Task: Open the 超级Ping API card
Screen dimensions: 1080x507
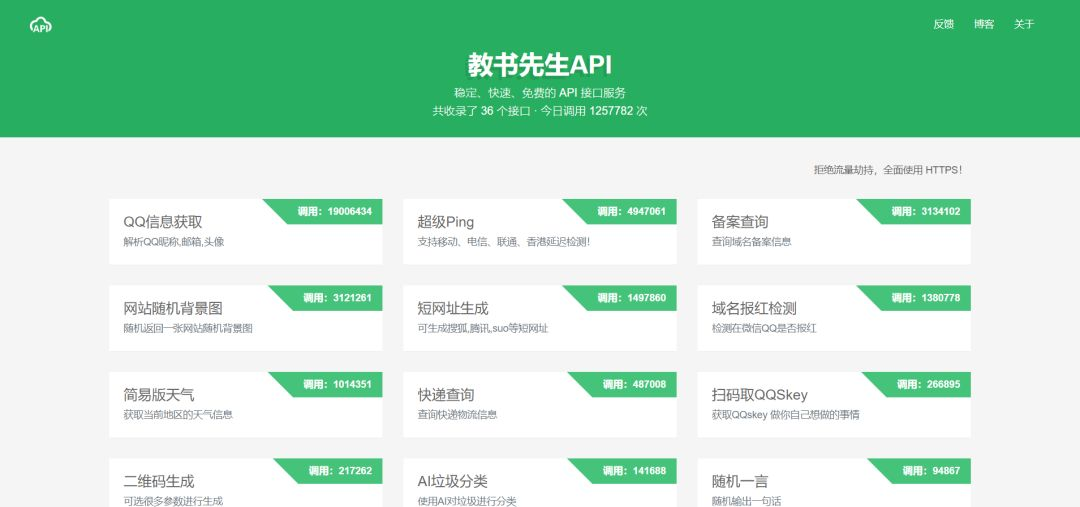Action: click(539, 231)
